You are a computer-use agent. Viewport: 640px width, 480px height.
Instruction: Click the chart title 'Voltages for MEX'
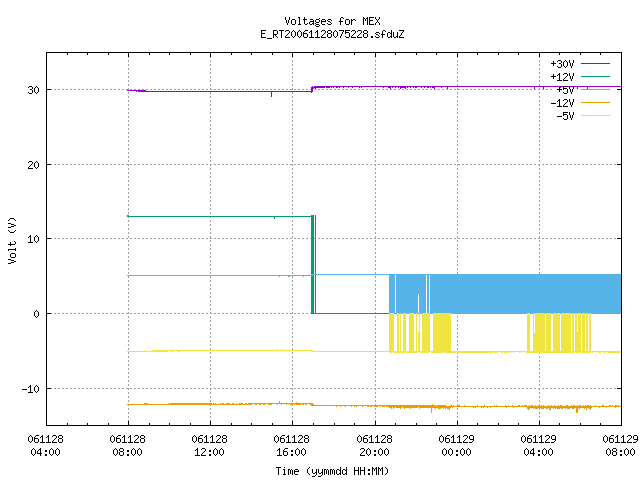pyautogui.click(x=332, y=21)
